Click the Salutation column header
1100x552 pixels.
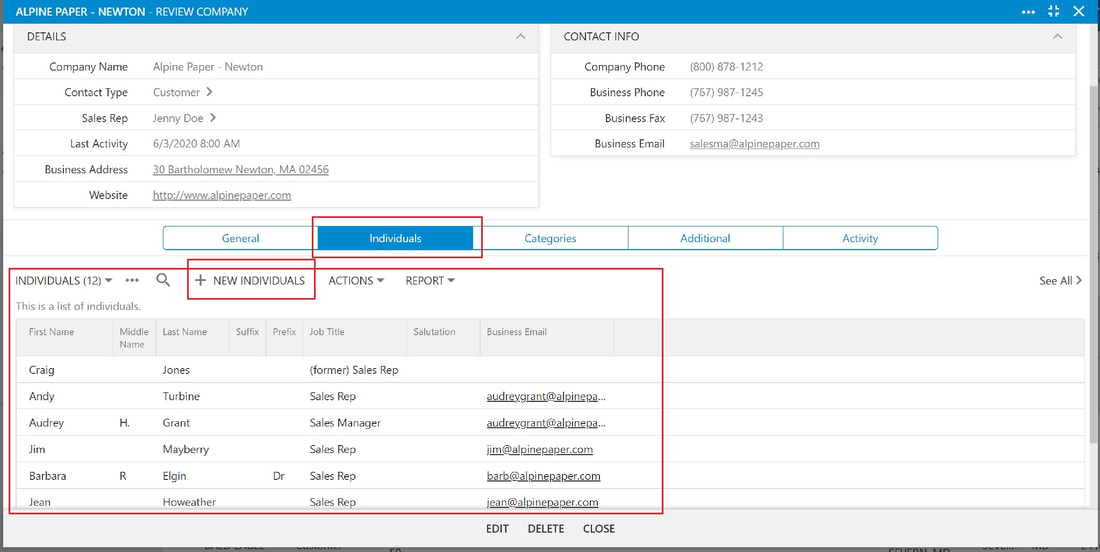[434, 332]
